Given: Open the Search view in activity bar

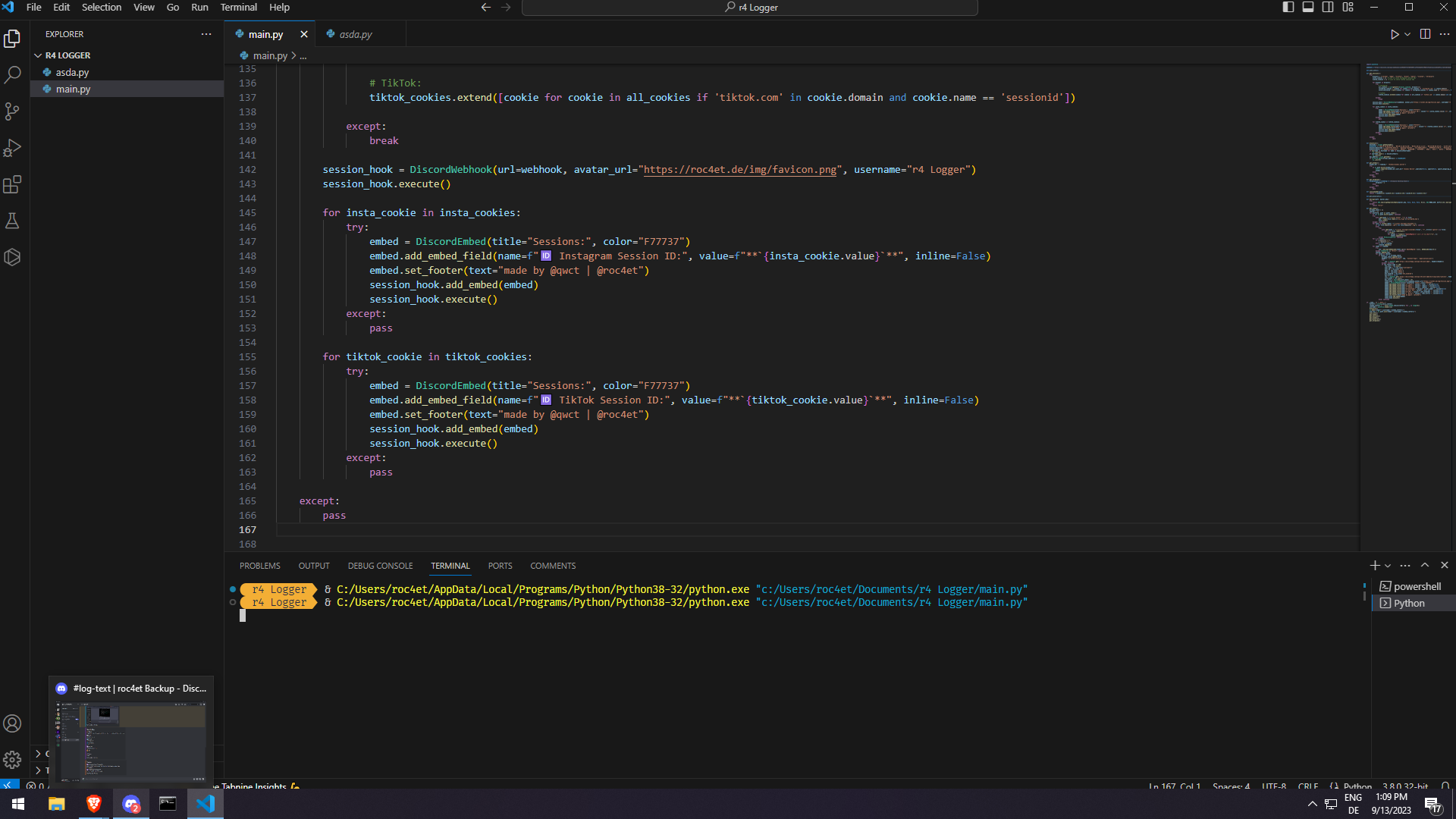Looking at the screenshot, I should click(x=12, y=75).
